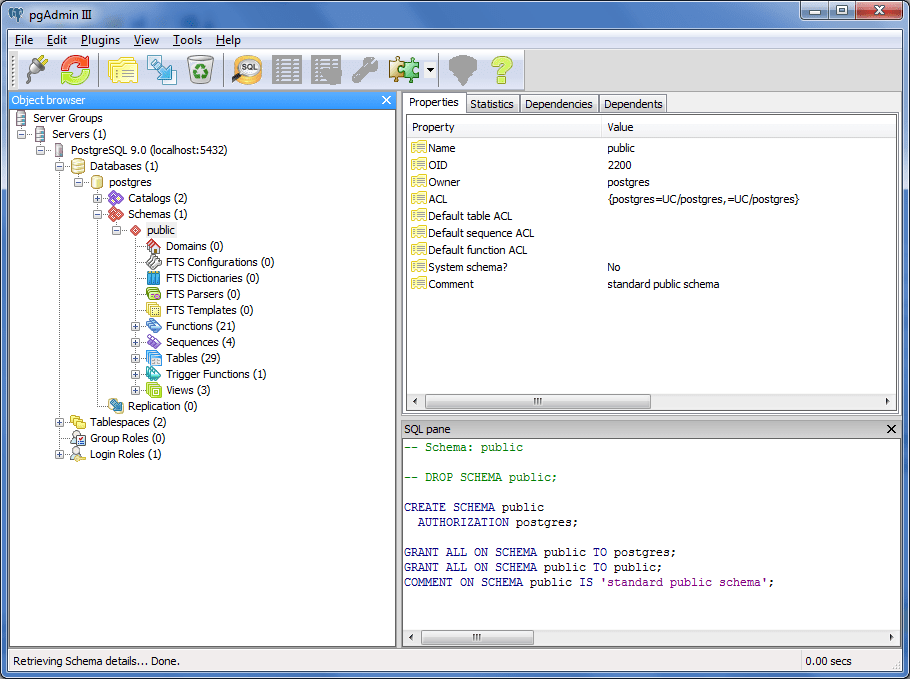This screenshot has width=910, height=679.
Task: Expand the Tables (29) node
Action: coord(135,358)
